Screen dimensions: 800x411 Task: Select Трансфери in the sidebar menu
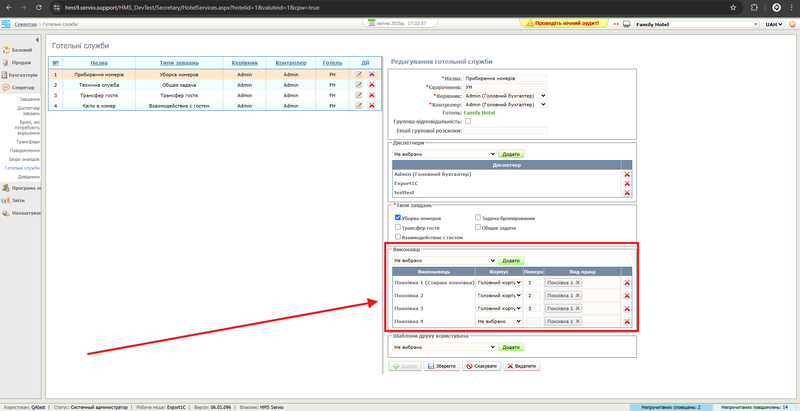click(x=27, y=142)
